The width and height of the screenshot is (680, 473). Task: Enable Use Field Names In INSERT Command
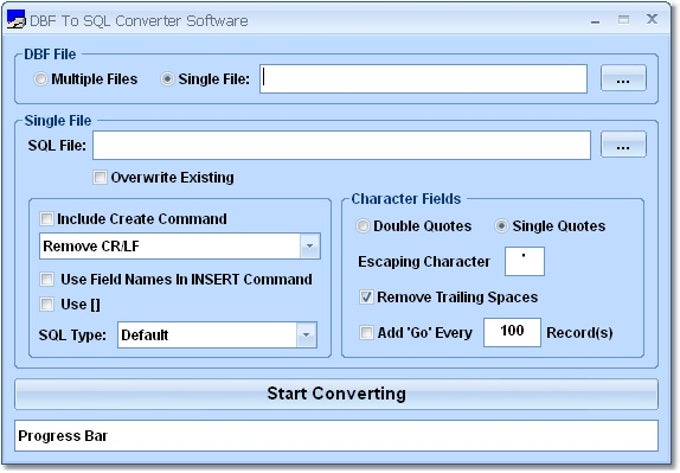47,280
